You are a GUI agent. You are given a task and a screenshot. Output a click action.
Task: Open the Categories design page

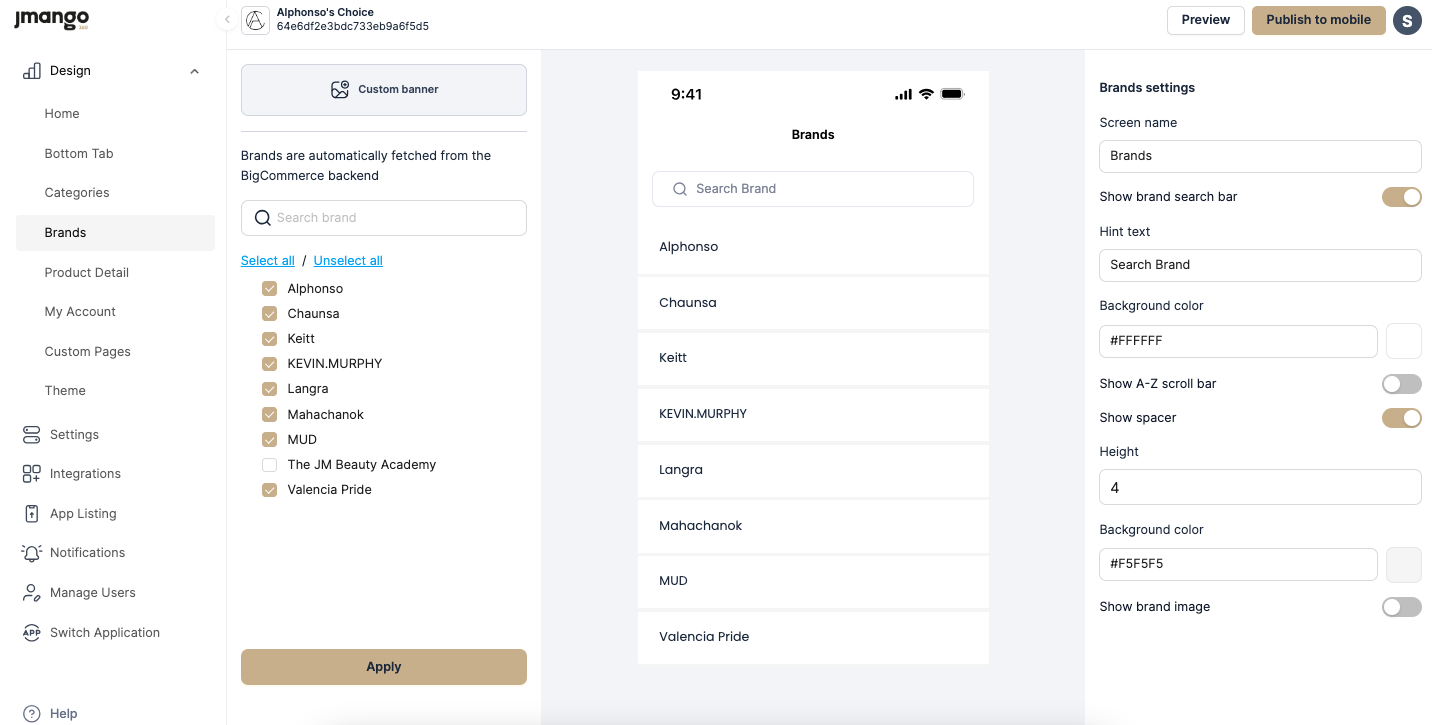click(77, 193)
